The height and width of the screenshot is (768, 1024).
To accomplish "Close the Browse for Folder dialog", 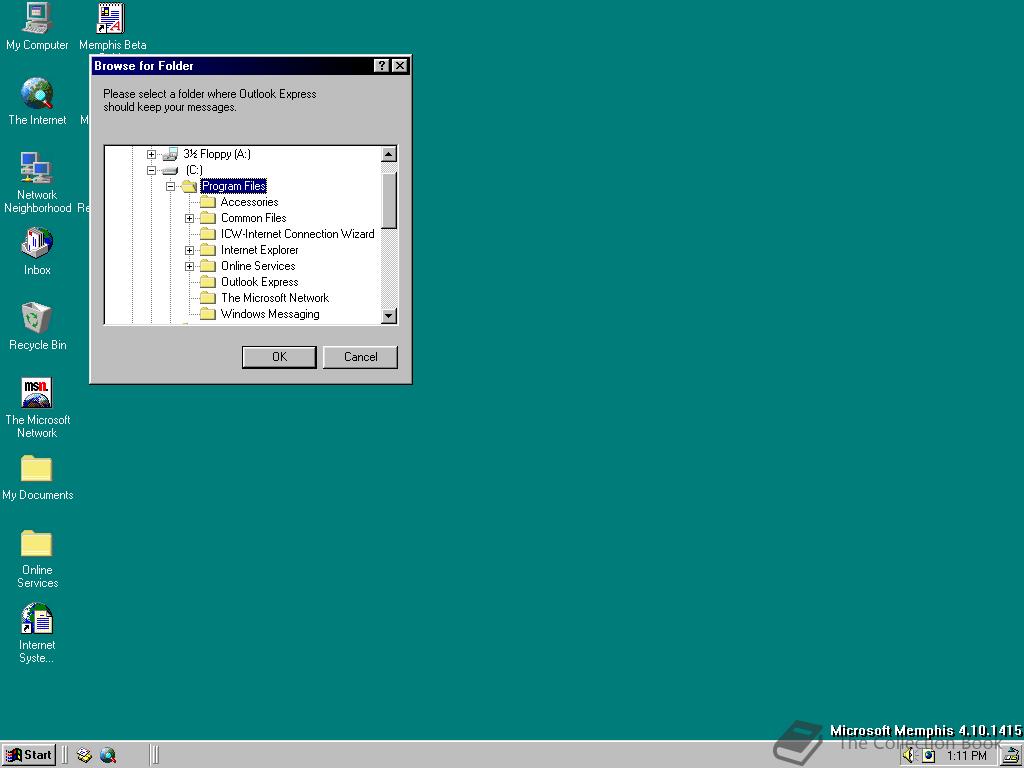I will 400,66.
